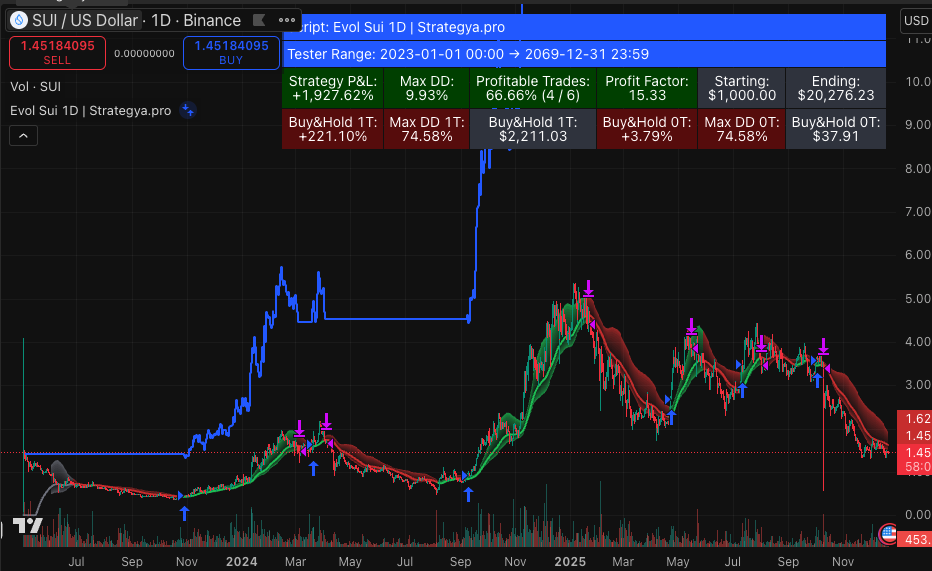
Task: Click the 58:0 countdown label on price axis
Action: tap(915, 466)
